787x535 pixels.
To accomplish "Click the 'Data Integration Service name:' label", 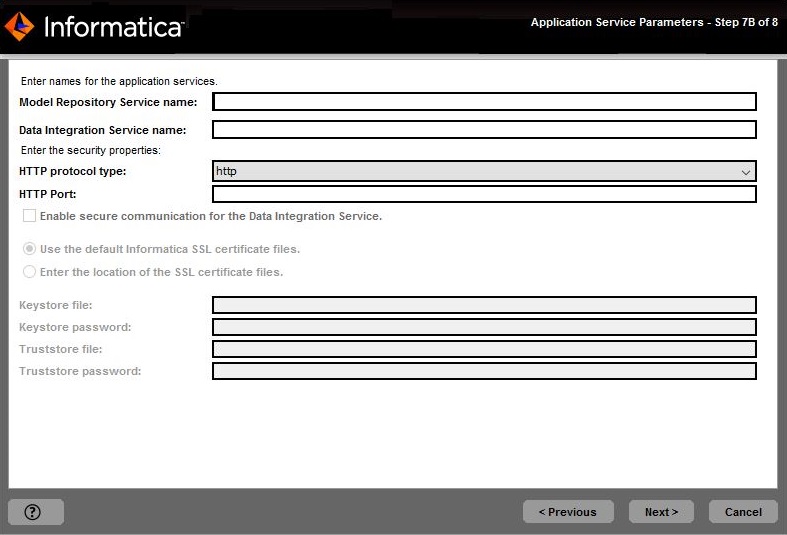I will [103, 130].
